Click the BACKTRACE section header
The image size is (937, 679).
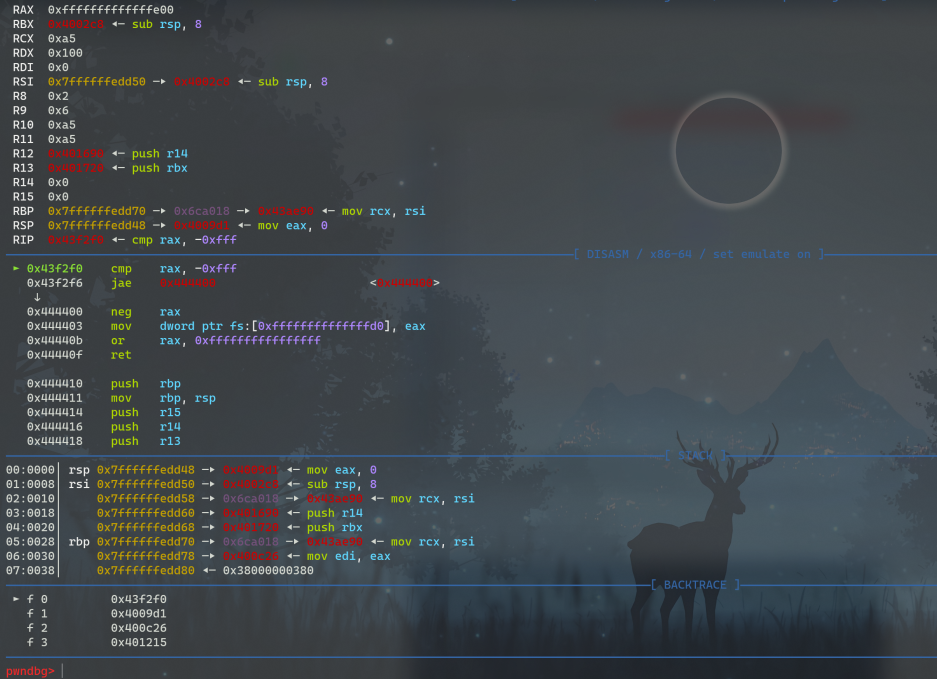pos(695,584)
